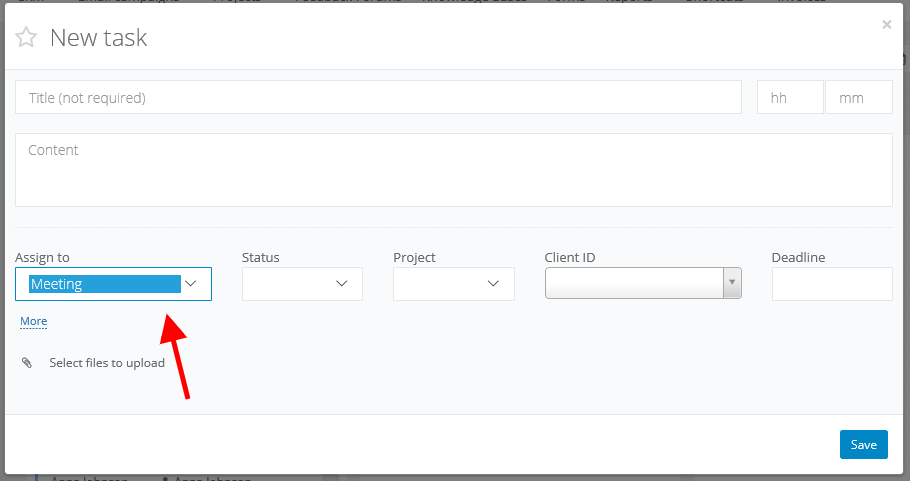
Task: Click the Deadline date field
Action: (x=831, y=284)
